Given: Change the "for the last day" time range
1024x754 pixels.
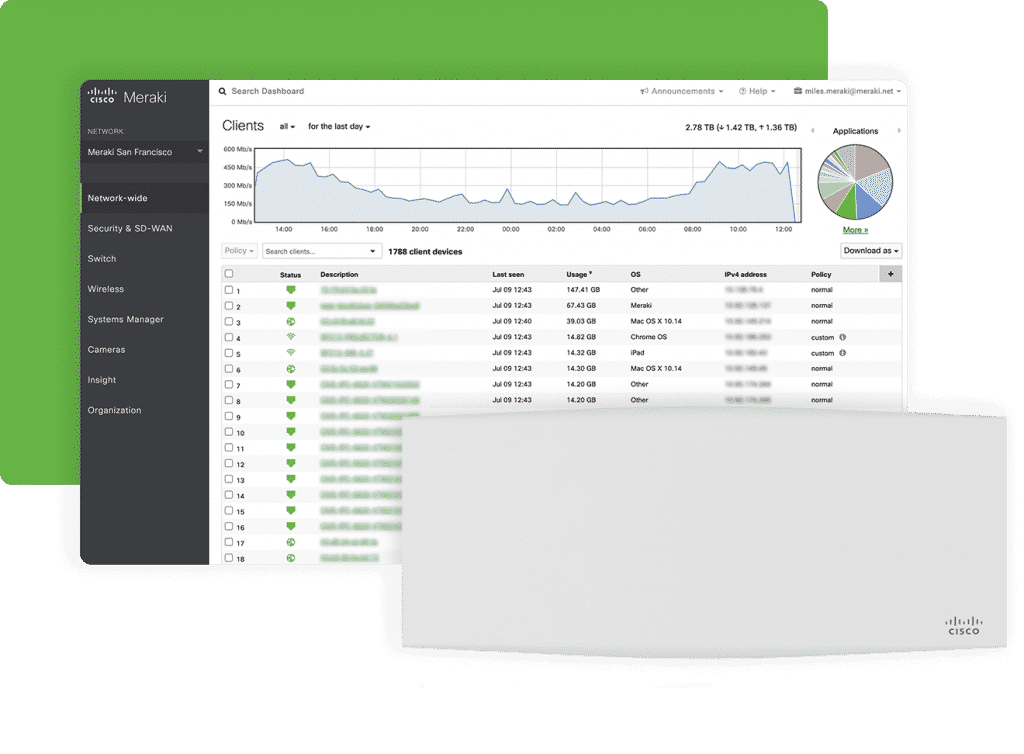Looking at the screenshot, I should click(339, 127).
